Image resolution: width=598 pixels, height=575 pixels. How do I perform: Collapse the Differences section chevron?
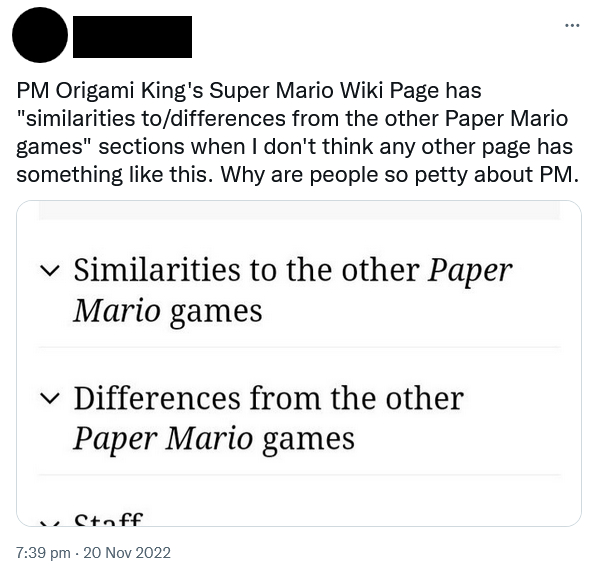(x=50, y=398)
